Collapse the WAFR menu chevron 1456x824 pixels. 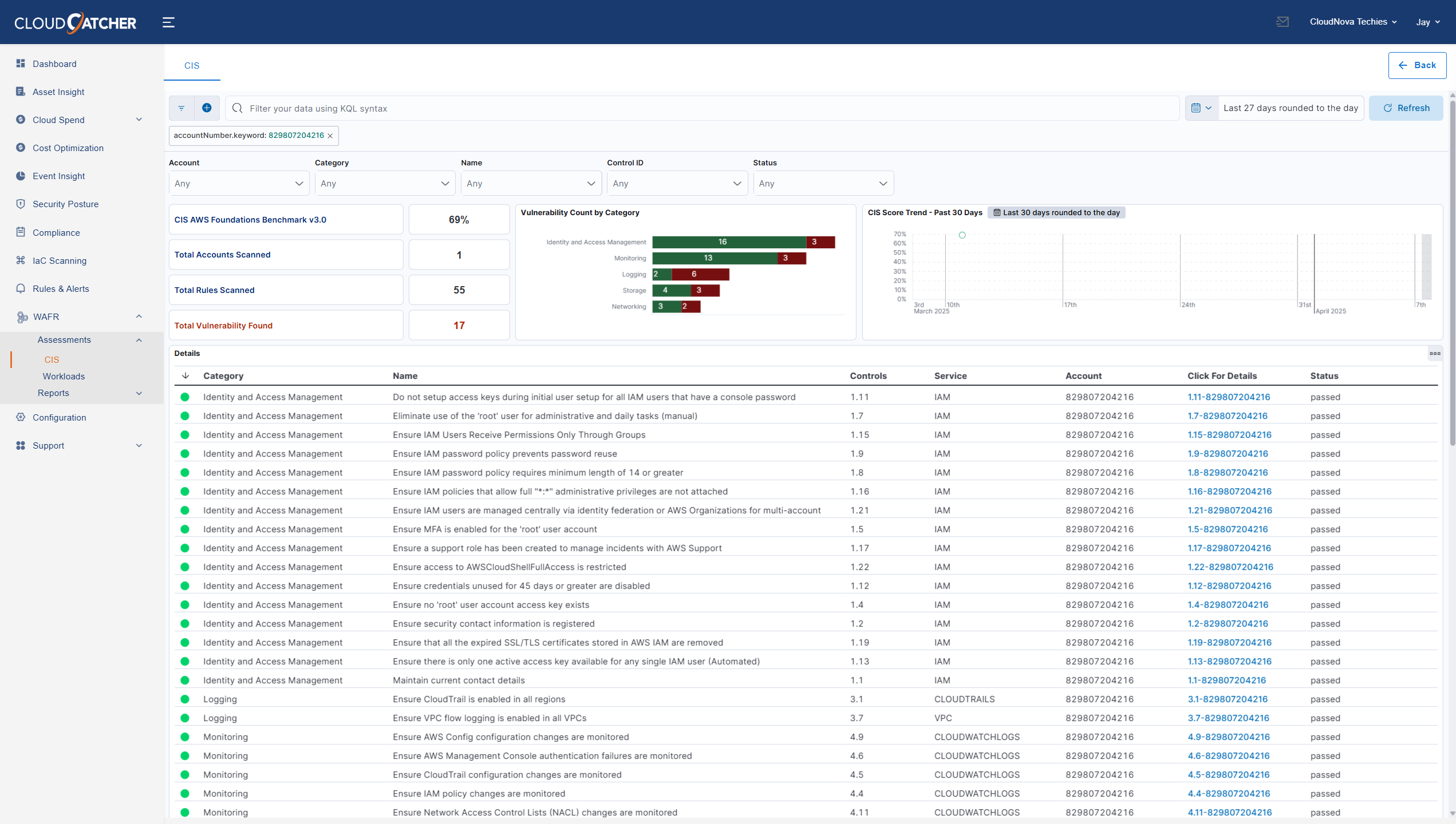point(139,316)
